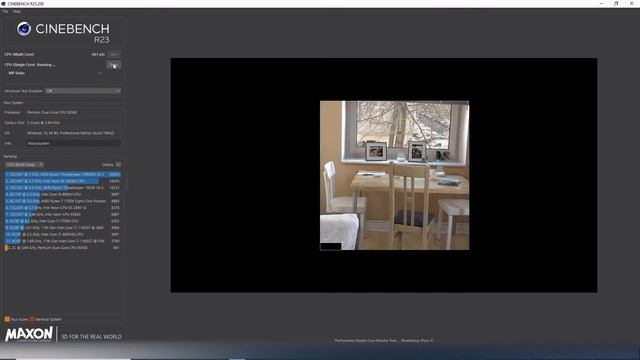Click the MP Ratio label
Image resolution: width=640 pixels, height=360 pixels.
17,73
